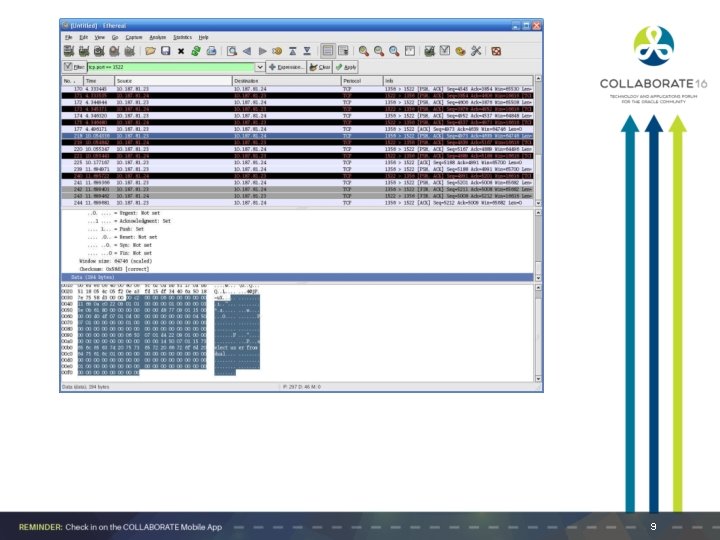Open the Statistics menu

pos(182,37)
